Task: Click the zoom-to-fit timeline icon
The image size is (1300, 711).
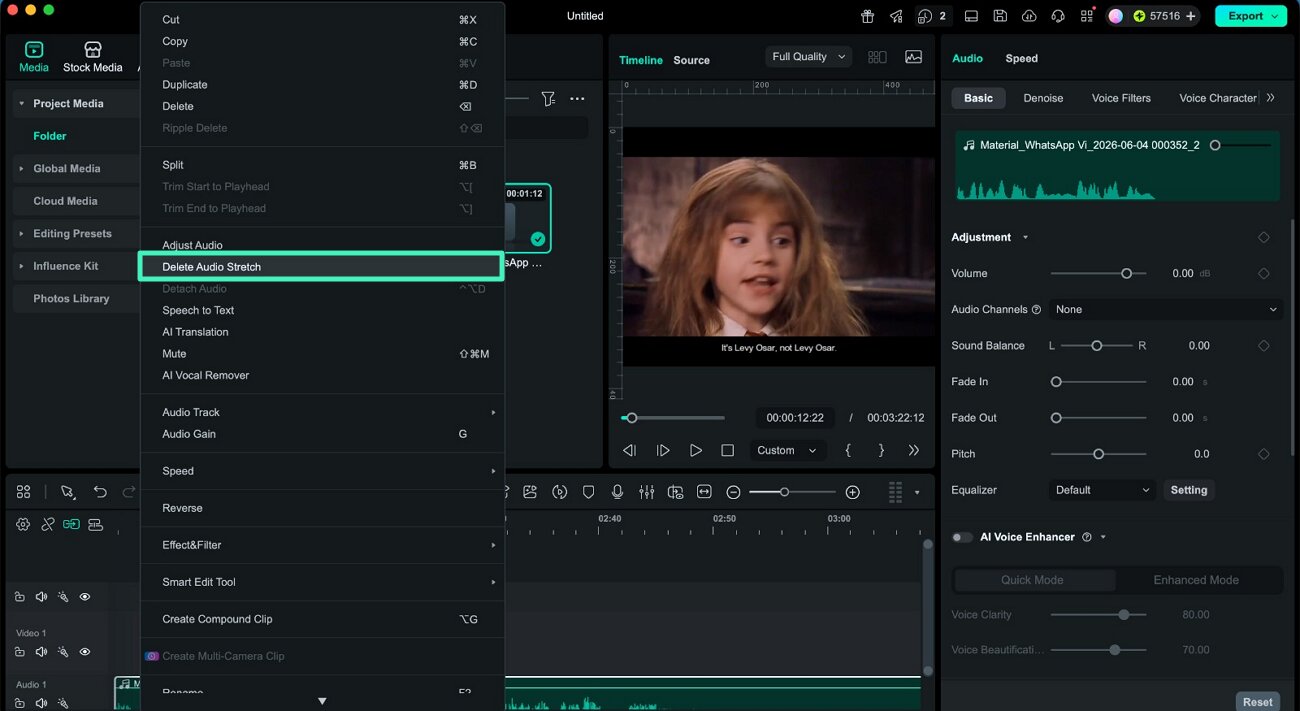Action: [x=704, y=492]
